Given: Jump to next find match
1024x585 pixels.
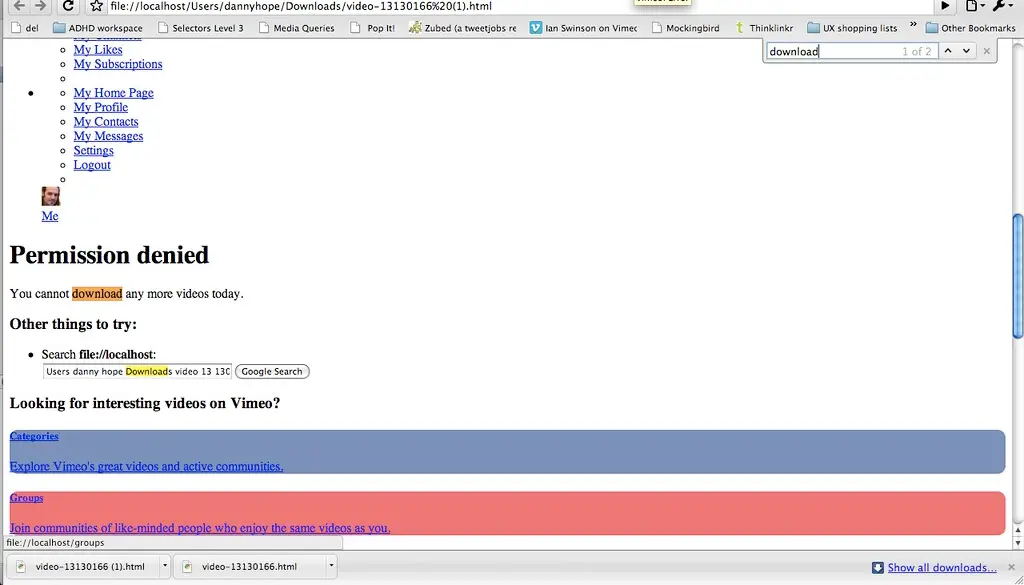Looking at the screenshot, I should pos(966,51).
